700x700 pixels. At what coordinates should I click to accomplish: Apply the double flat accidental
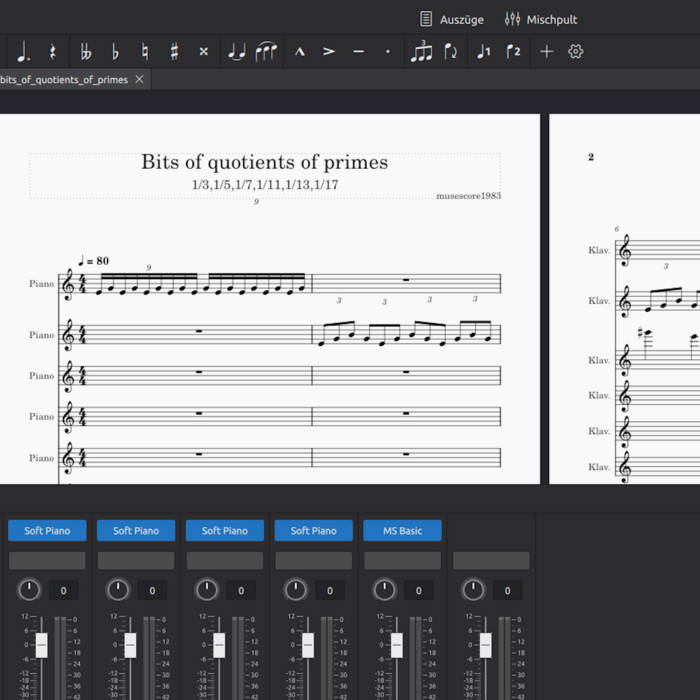coord(85,52)
